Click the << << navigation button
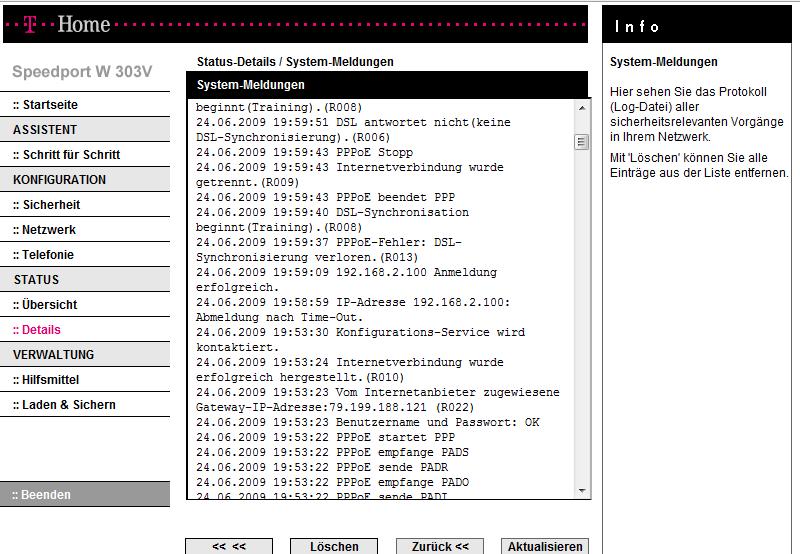This screenshot has height=554, width=800. (x=229, y=546)
